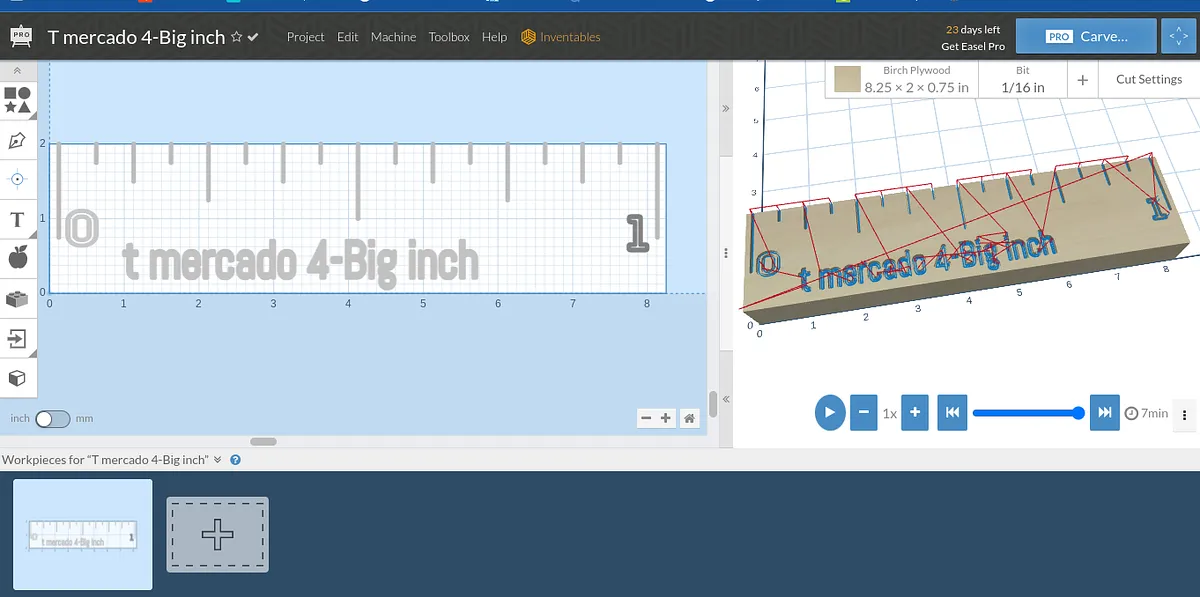Expand the Workpieces chevron dropdown
Viewport: 1200px width, 597px height.
[218, 460]
